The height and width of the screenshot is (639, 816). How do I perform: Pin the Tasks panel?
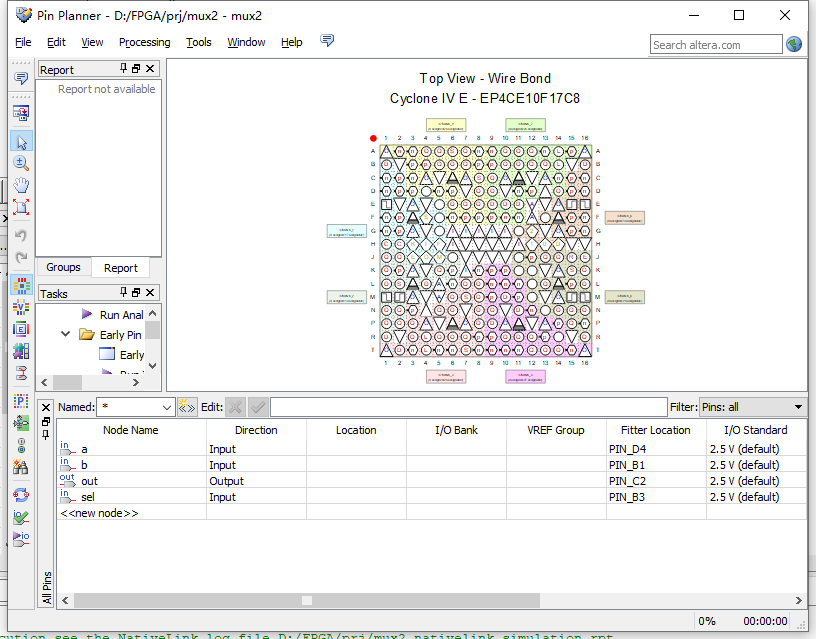click(123, 292)
